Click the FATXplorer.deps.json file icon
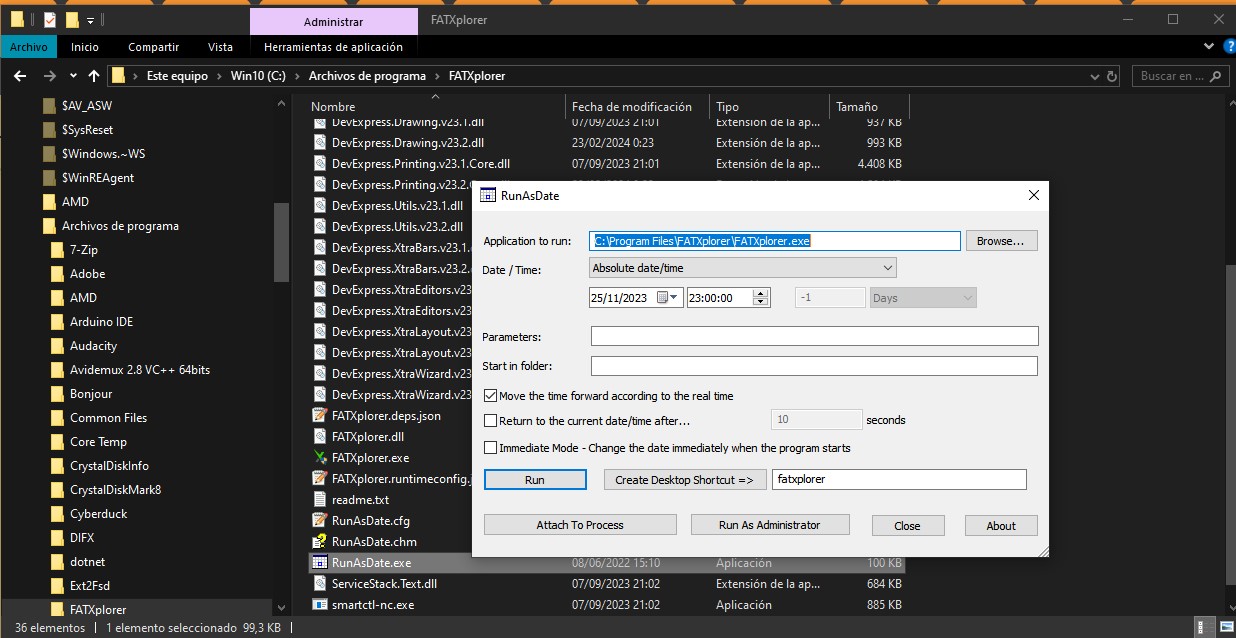This screenshot has width=1236, height=638. click(320, 416)
